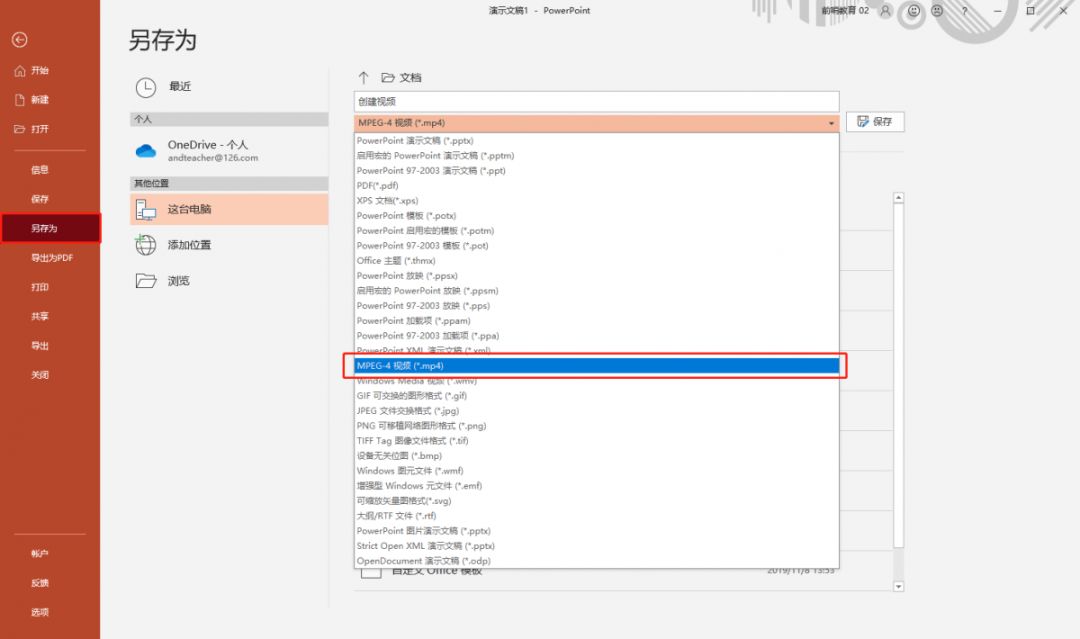1080x639 pixels.
Task: Choose XPS 文档(*.xps) format
Action: click(596, 201)
